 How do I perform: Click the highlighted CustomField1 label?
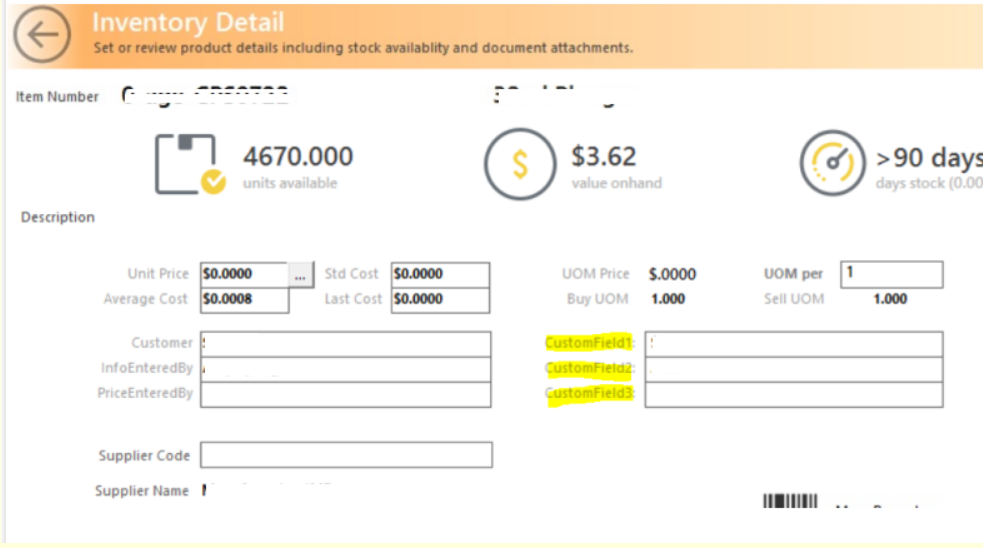(589, 343)
